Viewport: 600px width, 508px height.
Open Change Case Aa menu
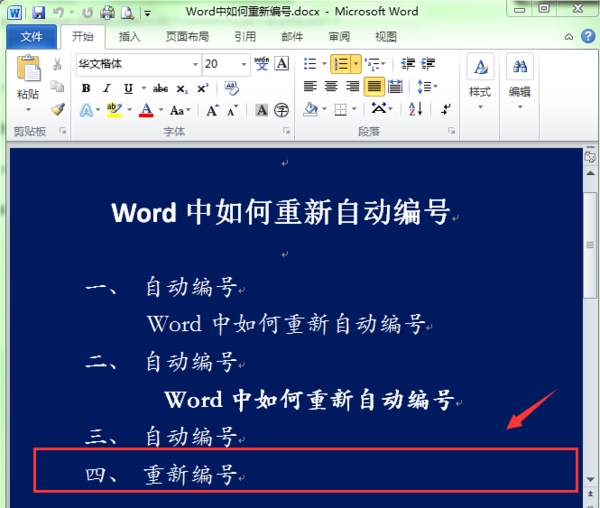click(180, 111)
